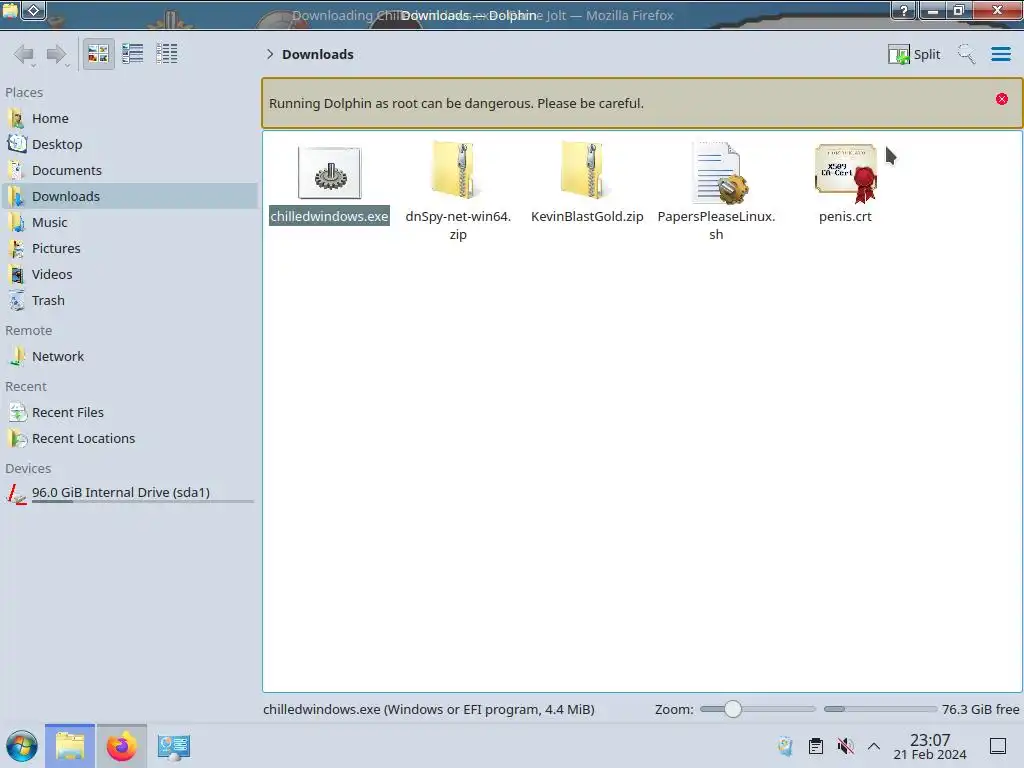Viewport: 1024px width, 768px height.
Task: Select the chilledwindows.exe file icon
Action: pos(330,173)
